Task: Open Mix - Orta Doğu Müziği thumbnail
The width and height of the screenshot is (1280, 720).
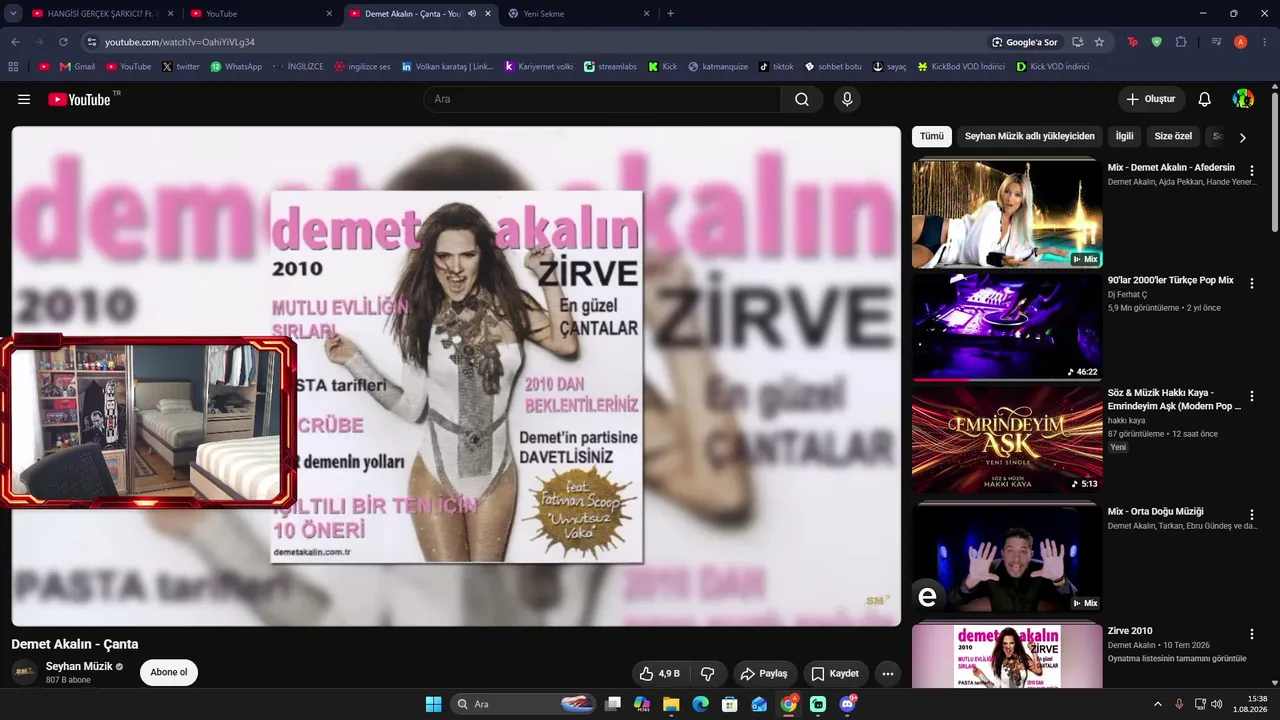Action: [x=1007, y=558]
